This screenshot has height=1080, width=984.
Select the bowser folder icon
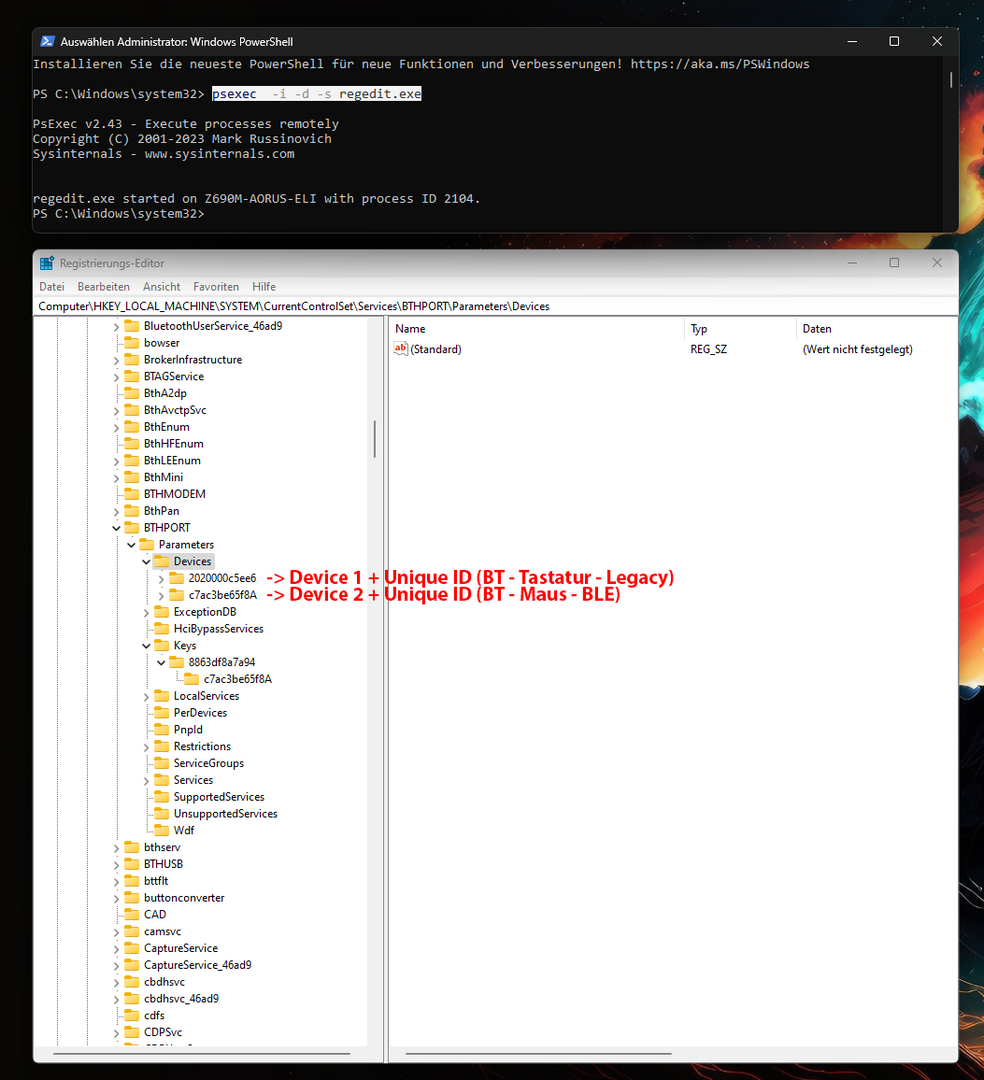pyautogui.click(x=132, y=342)
